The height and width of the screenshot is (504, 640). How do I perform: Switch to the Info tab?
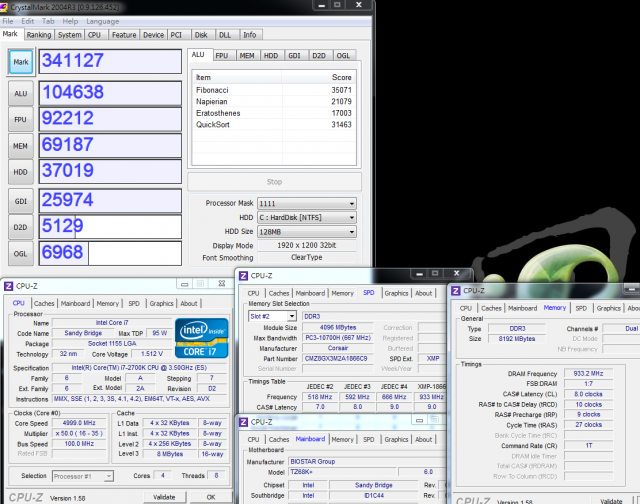[x=250, y=35]
